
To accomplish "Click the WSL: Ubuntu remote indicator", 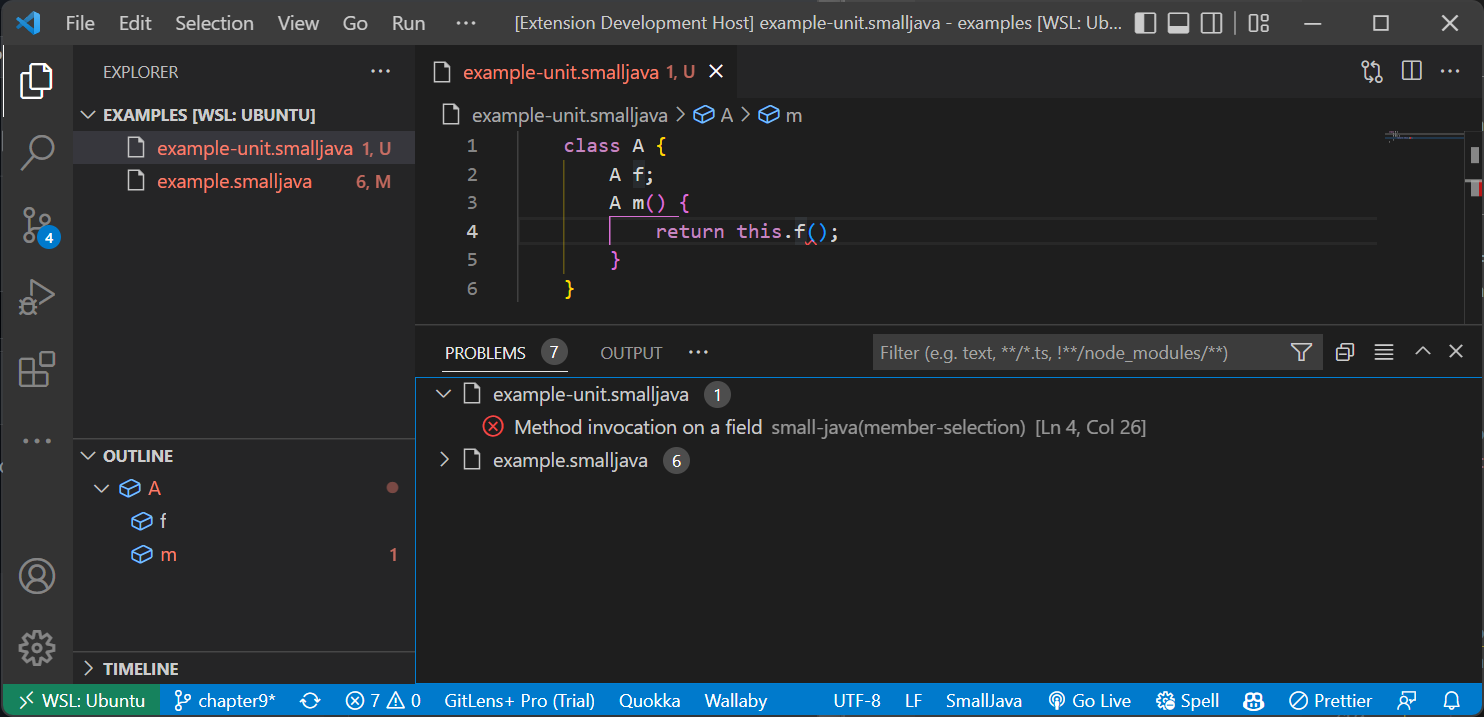I will pyautogui.click(x=82, y=701).
